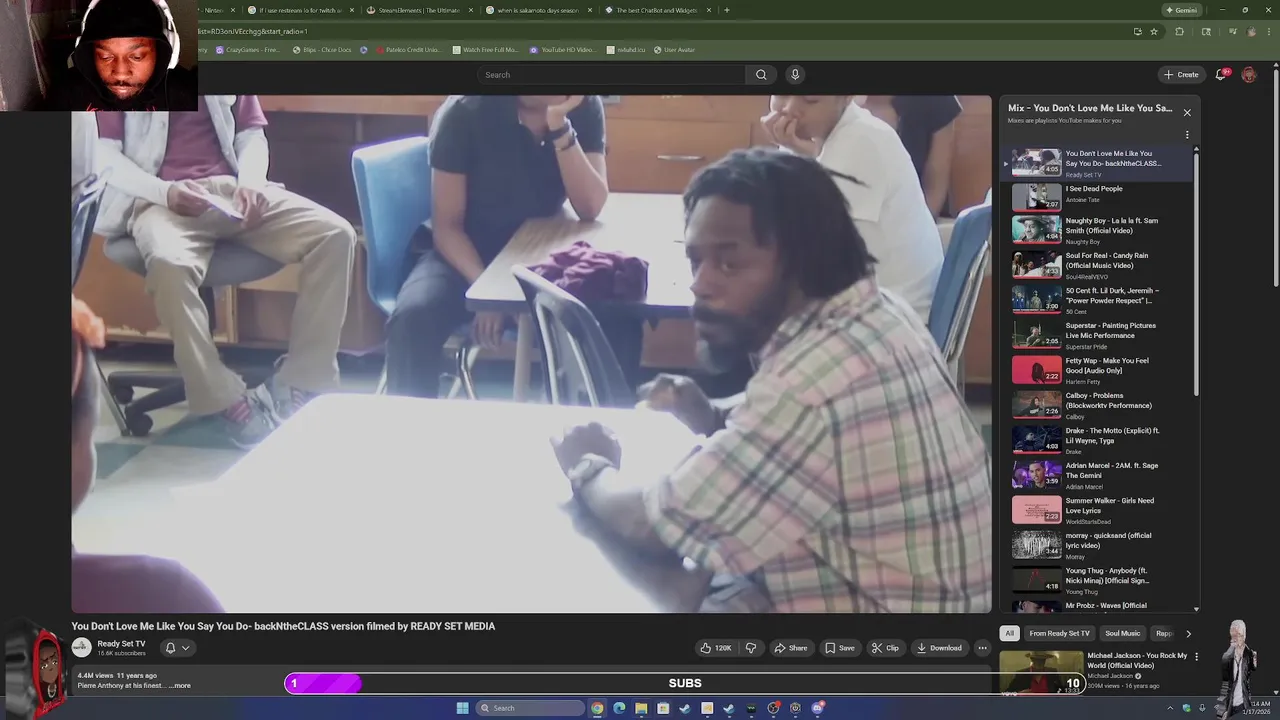Open the Ready Set TV channel avatar

point(82,647)
